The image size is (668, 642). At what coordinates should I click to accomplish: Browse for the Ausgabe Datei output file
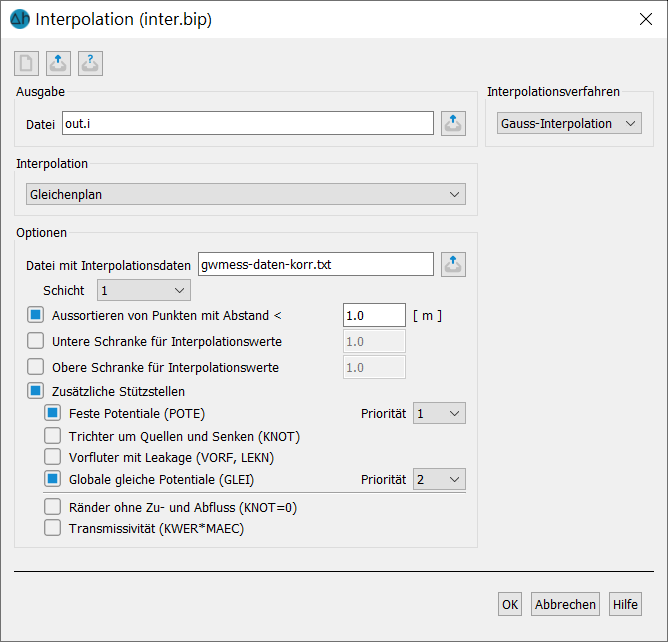click(453, 124)
